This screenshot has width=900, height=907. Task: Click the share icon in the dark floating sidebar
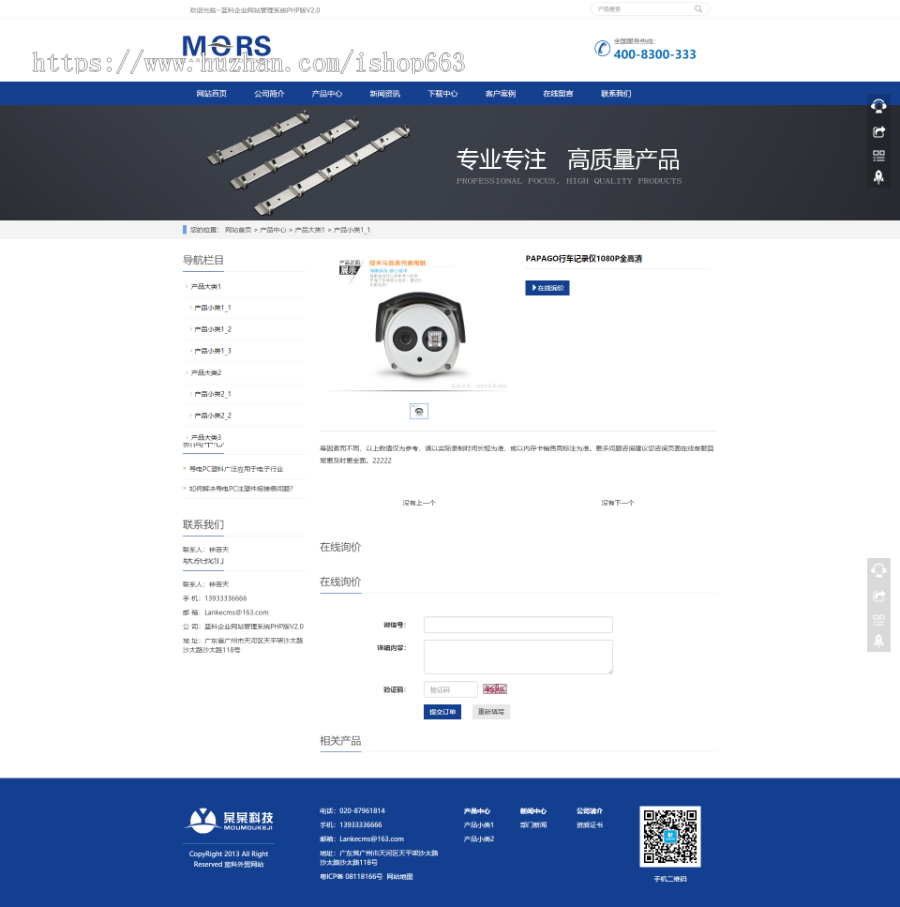pos(880,131)
